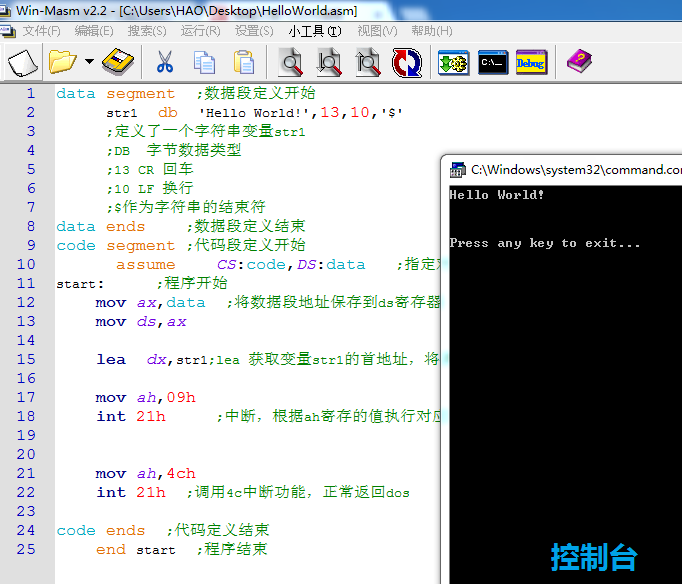Launch the Debug toolbar icon
This screenshot has height=584, width=682.
coord(531,63)
